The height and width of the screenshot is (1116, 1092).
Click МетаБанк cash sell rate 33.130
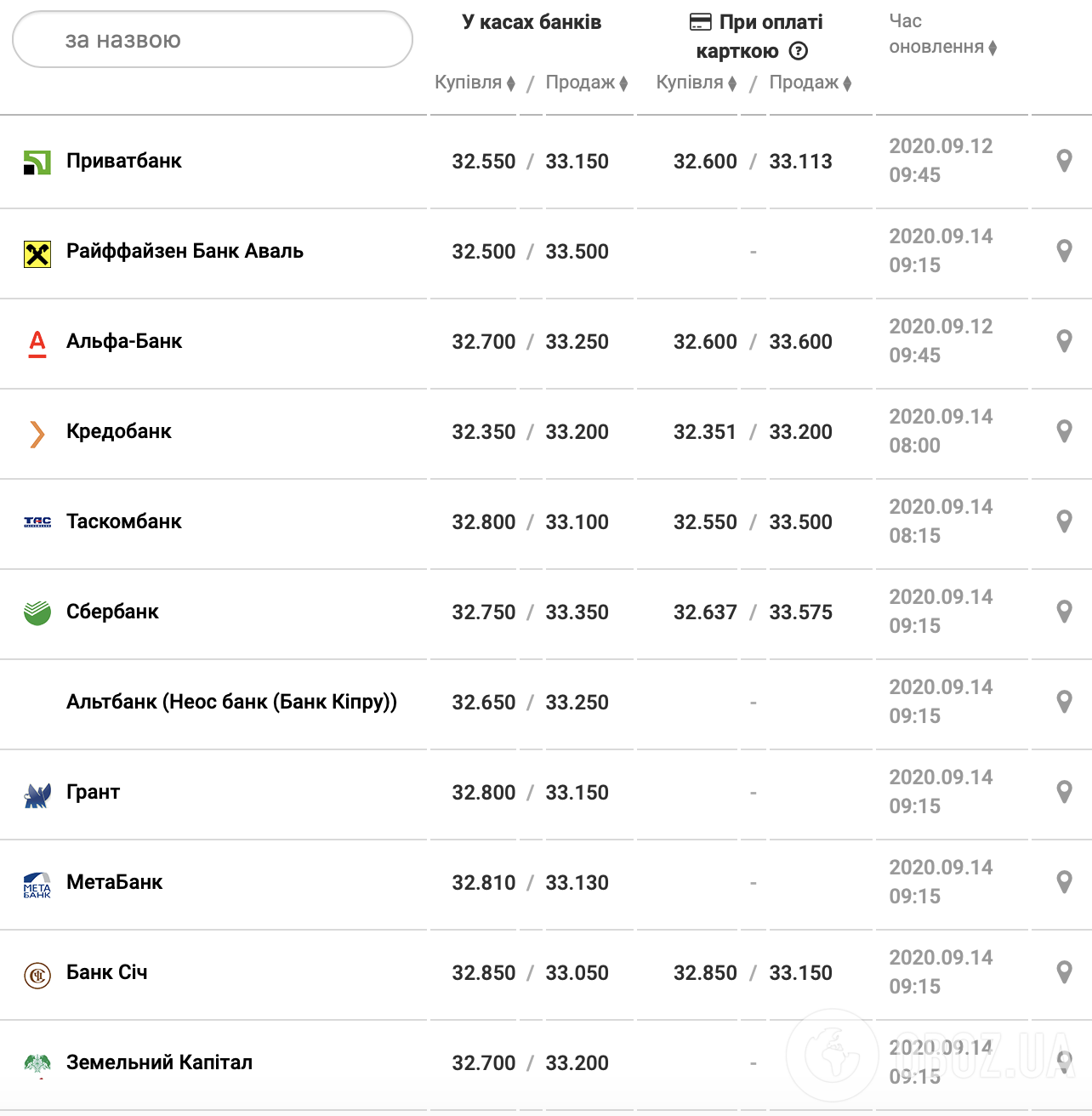coord(577,883)
